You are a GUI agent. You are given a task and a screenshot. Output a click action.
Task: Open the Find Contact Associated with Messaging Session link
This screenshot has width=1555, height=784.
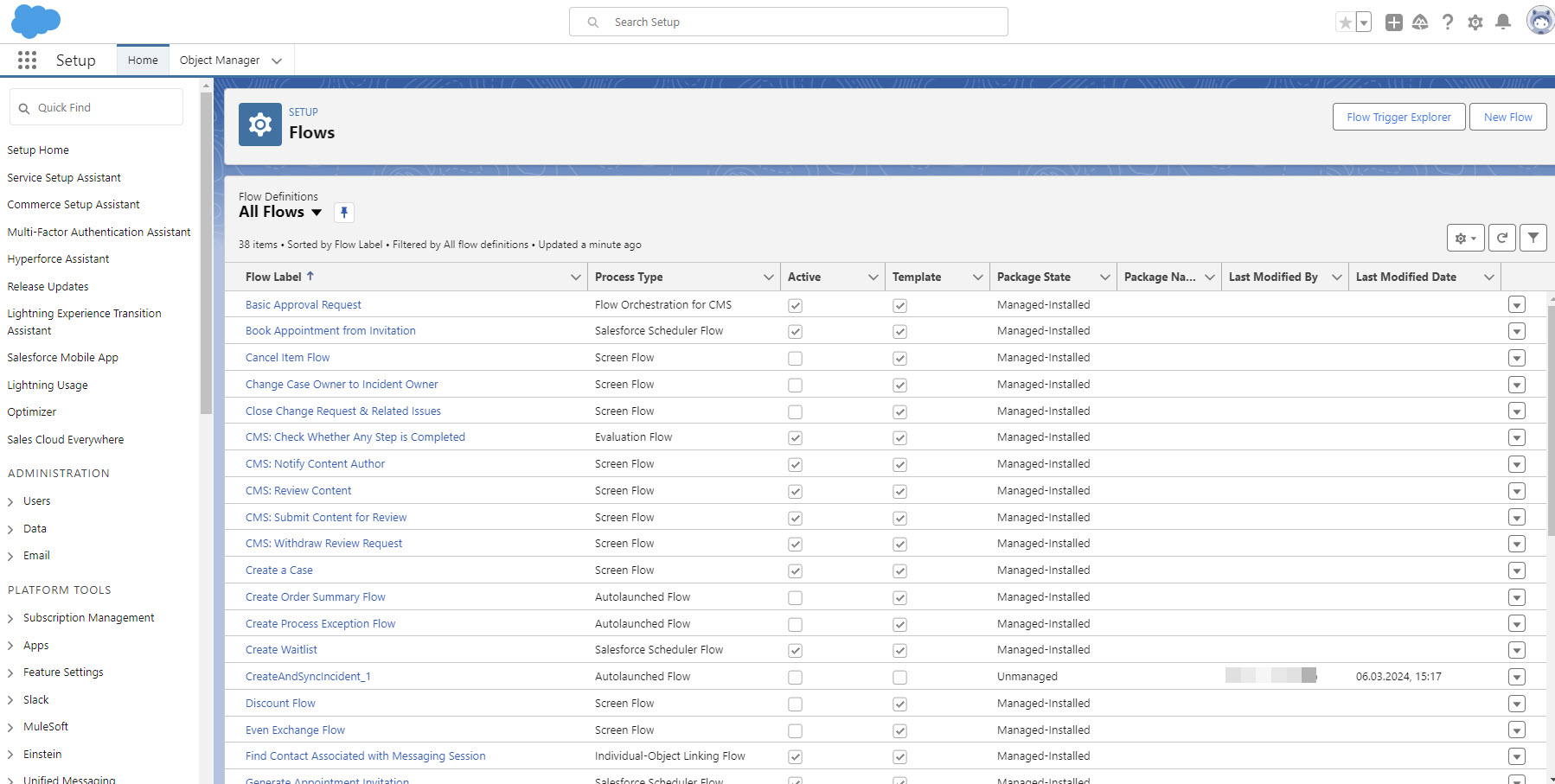[x=365, y=756]
